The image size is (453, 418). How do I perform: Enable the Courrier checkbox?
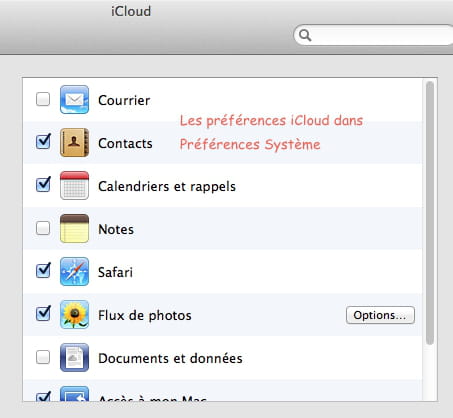pyautogui.click(x=43, y=99)
